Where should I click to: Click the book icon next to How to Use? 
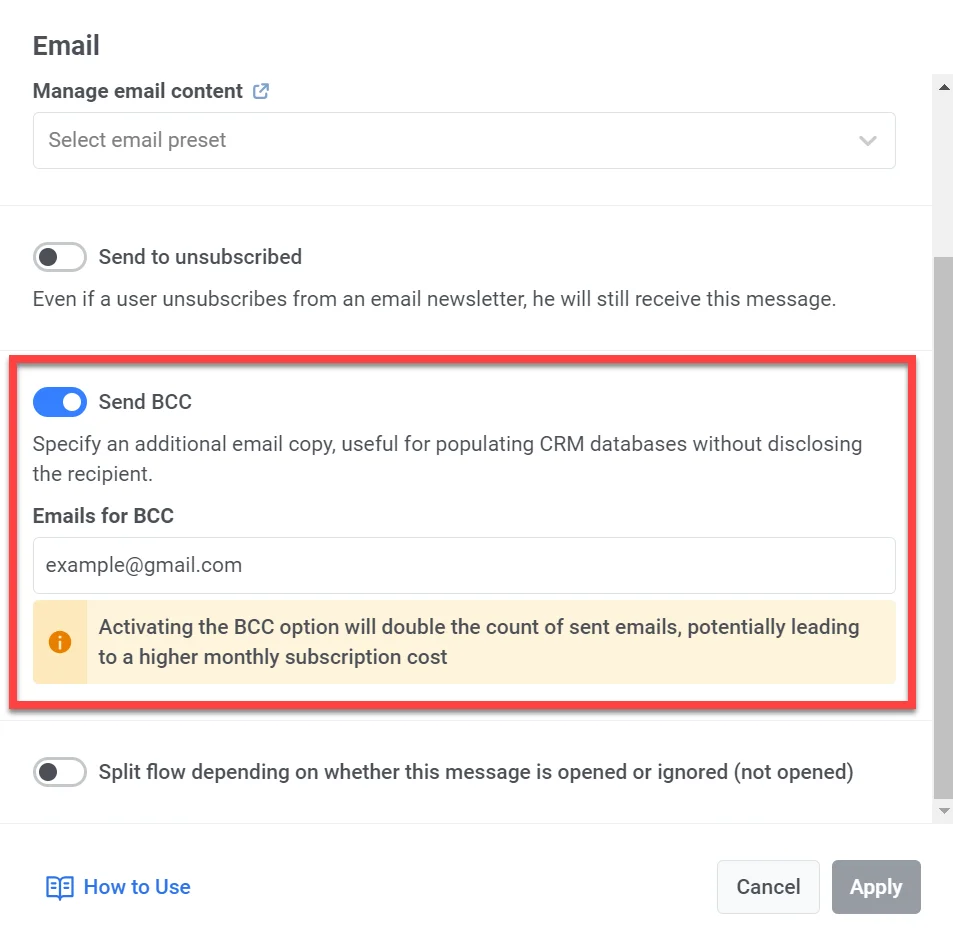click(x=60, y=887)
